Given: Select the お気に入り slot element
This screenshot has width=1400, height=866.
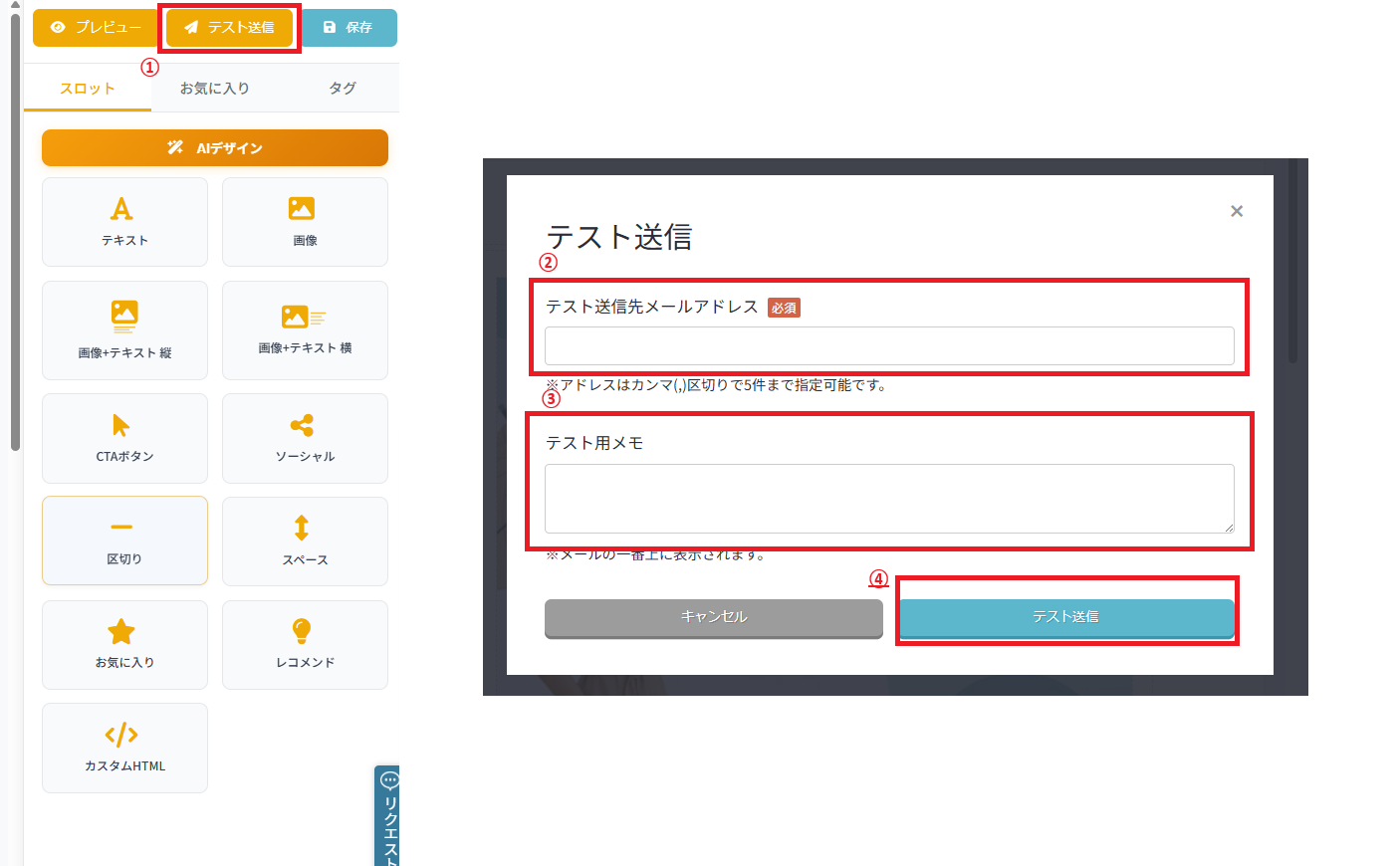Looking at the screenshot, I should pyautogui.click(x=123, y=644).
